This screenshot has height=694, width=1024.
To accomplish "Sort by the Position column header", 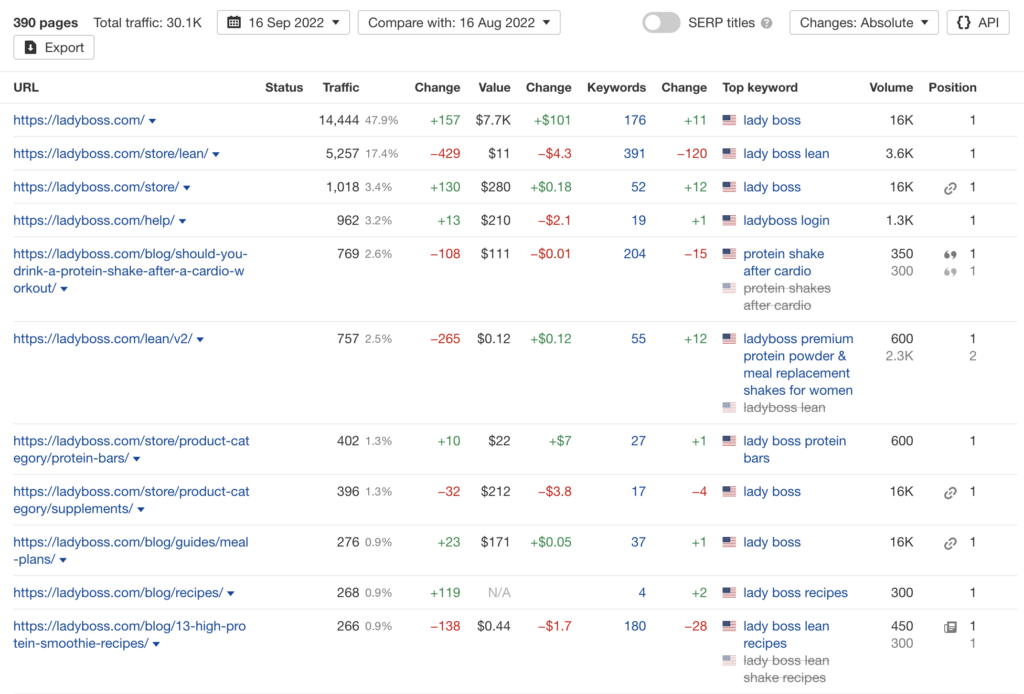I will pos(953,87).
